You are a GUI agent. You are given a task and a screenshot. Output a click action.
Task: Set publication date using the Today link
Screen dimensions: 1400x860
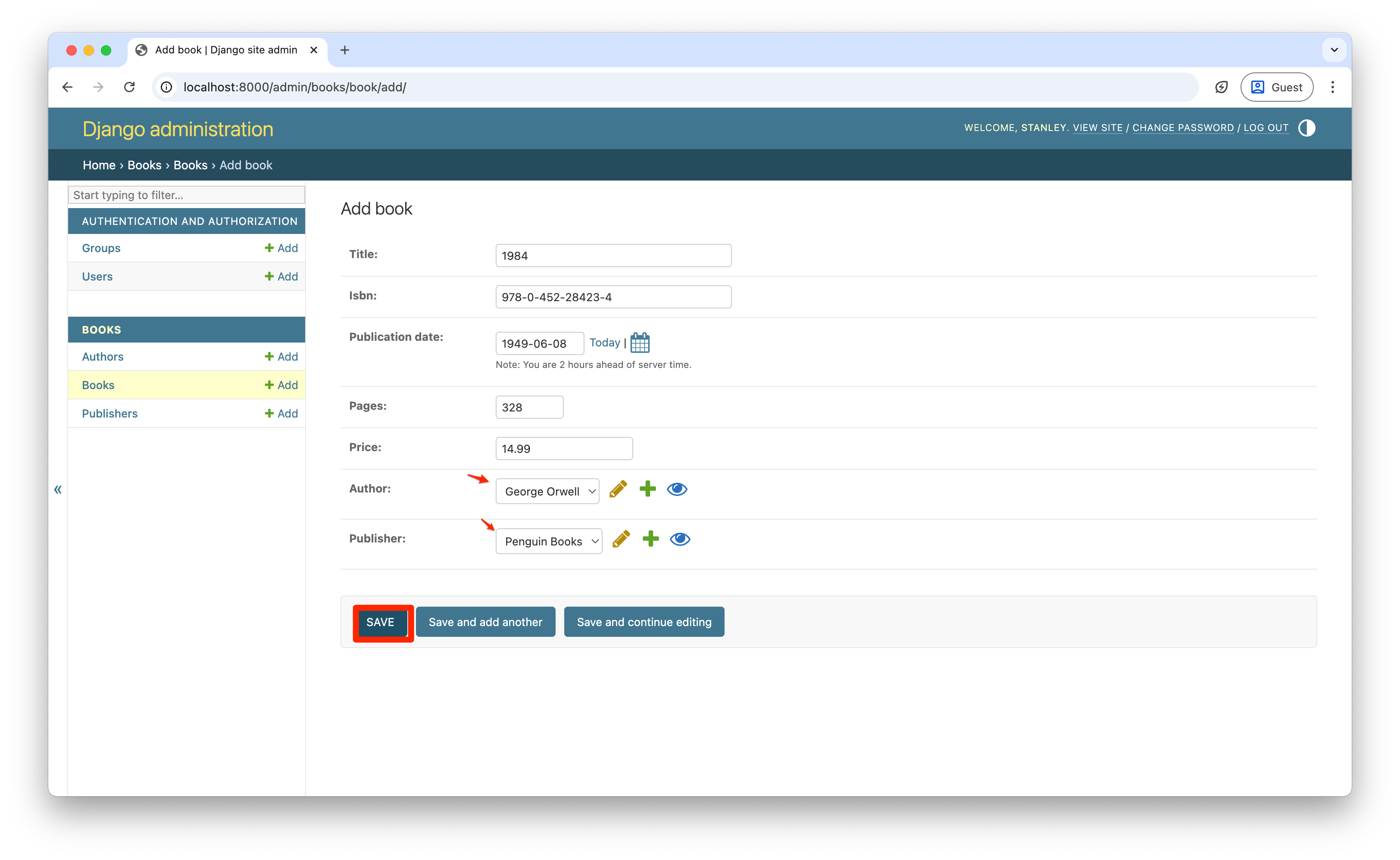[x=604, y=343]
